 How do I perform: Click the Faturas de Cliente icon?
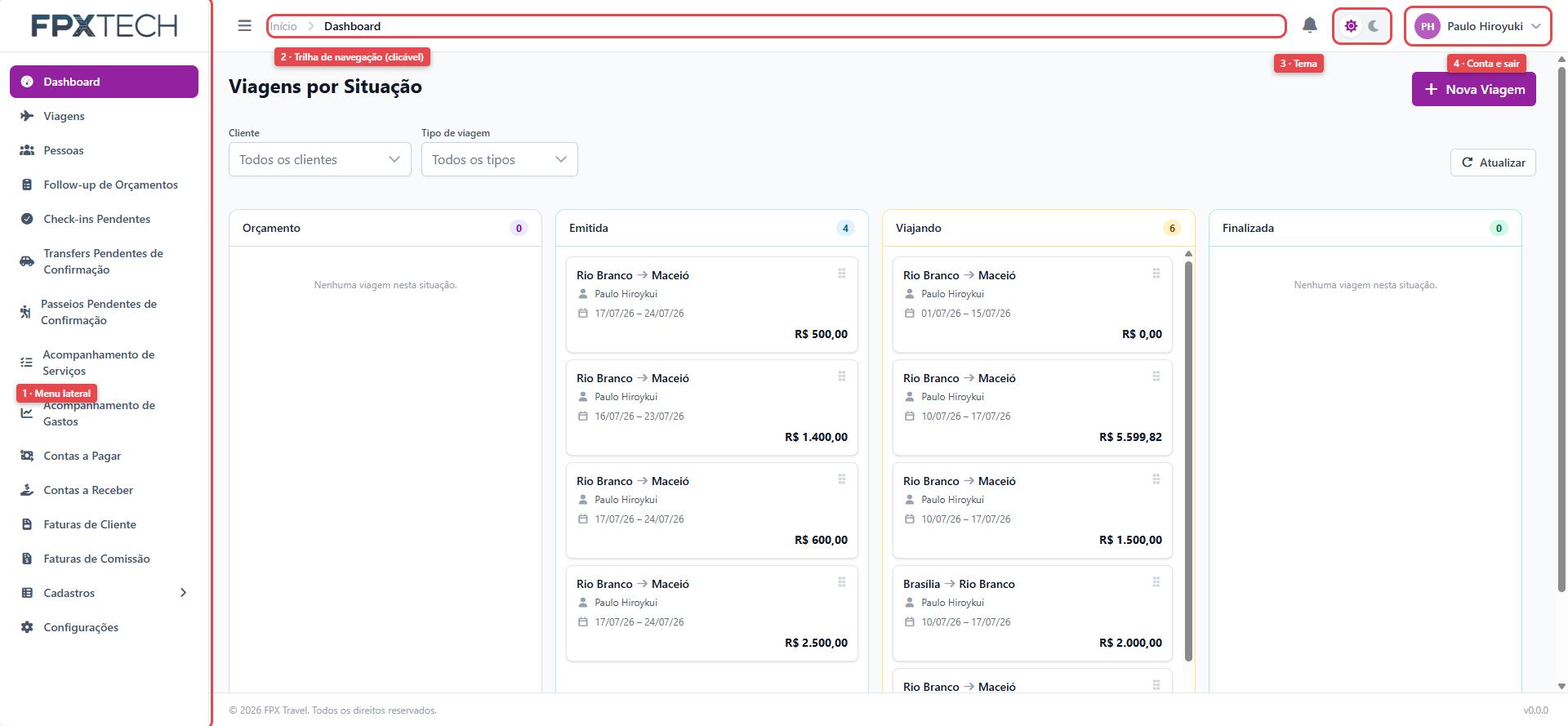[x=27, y=524]
